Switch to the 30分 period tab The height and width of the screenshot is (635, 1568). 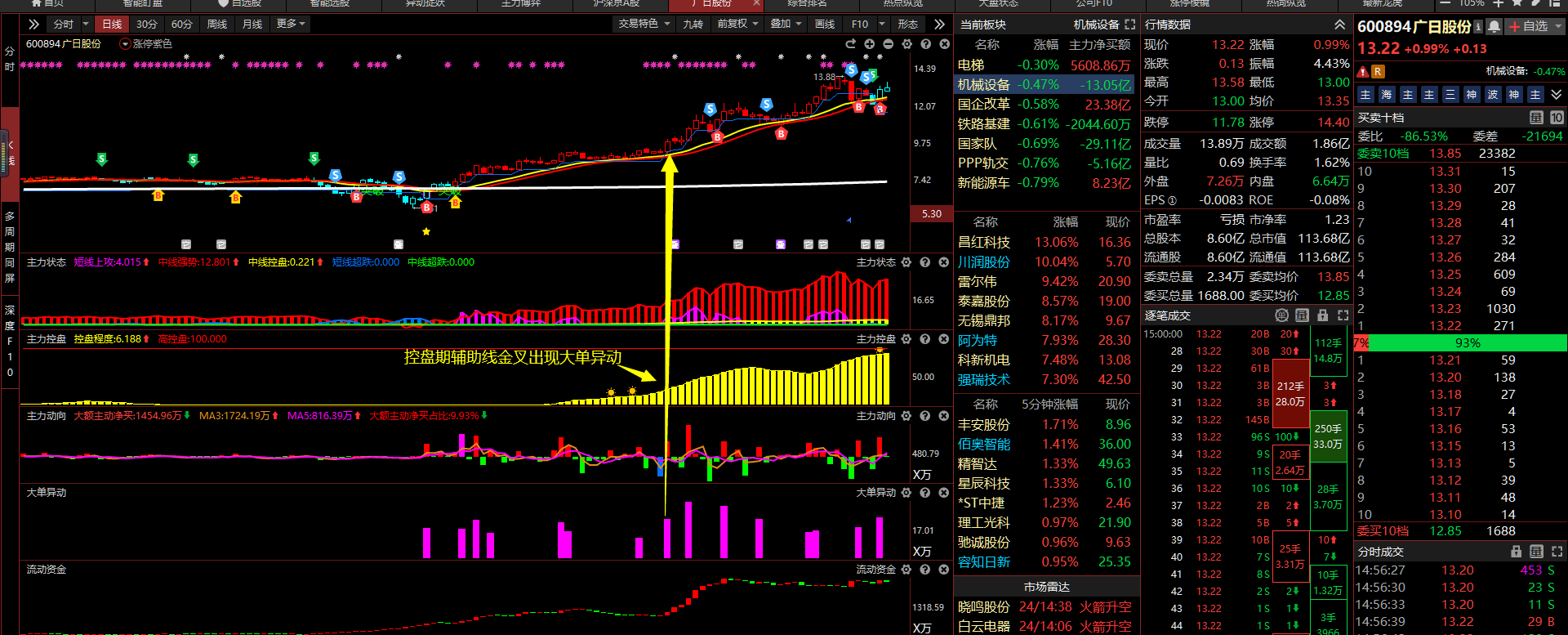tap(147, 25)
